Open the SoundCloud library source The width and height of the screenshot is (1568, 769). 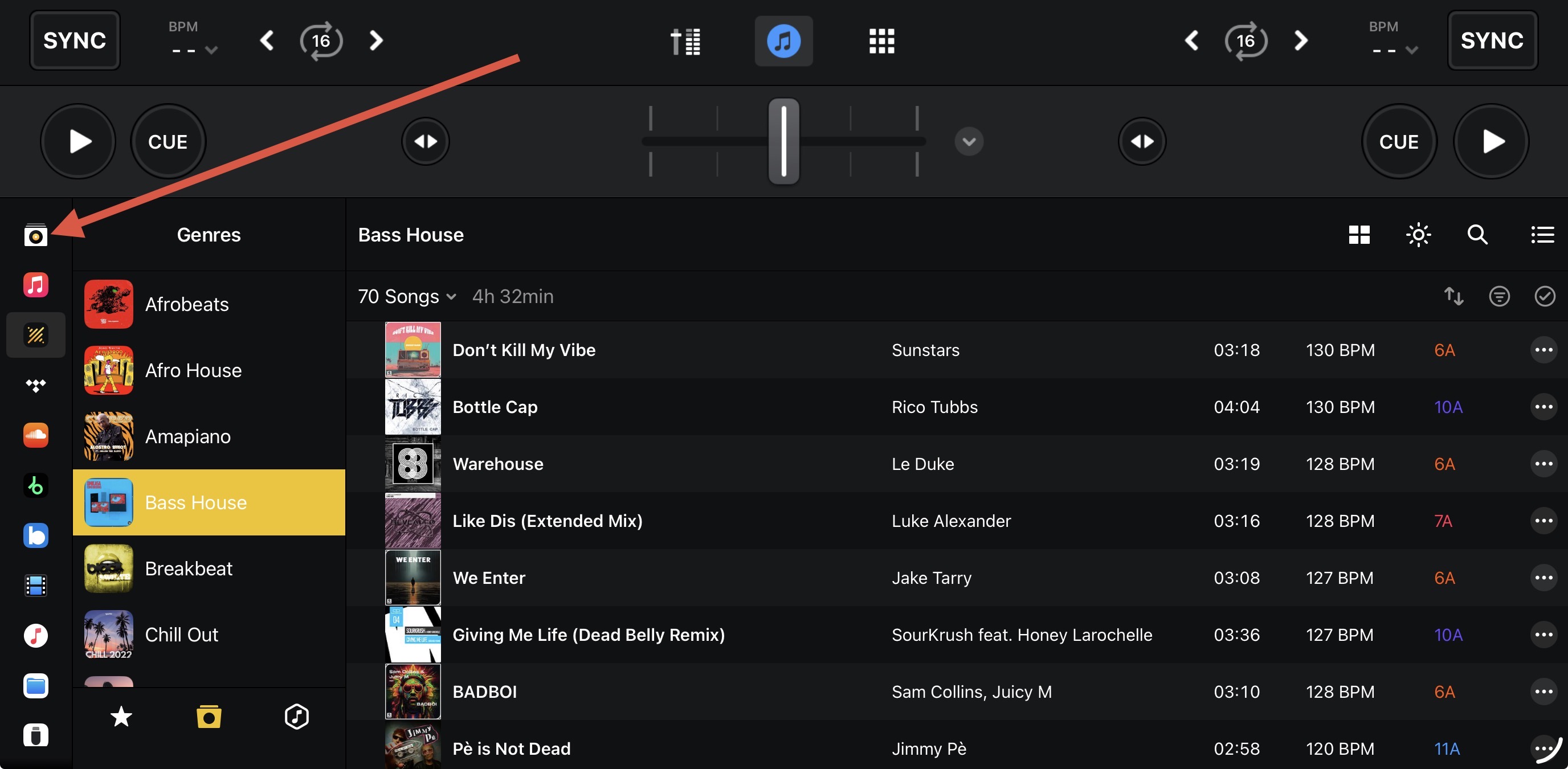point(35,435)
